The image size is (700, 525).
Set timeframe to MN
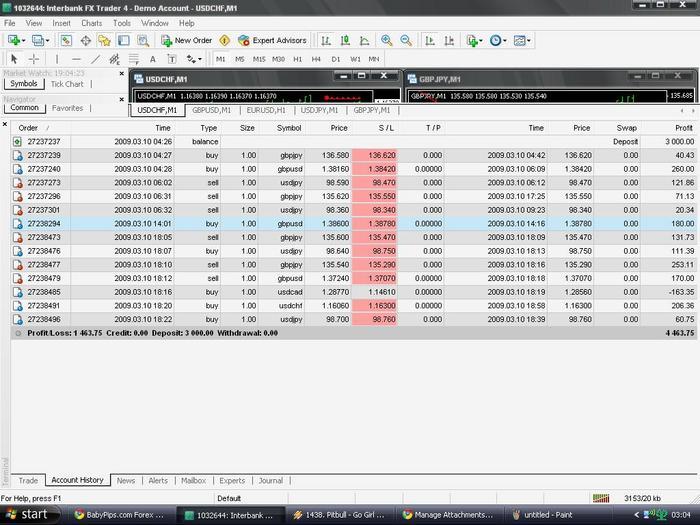374,59
